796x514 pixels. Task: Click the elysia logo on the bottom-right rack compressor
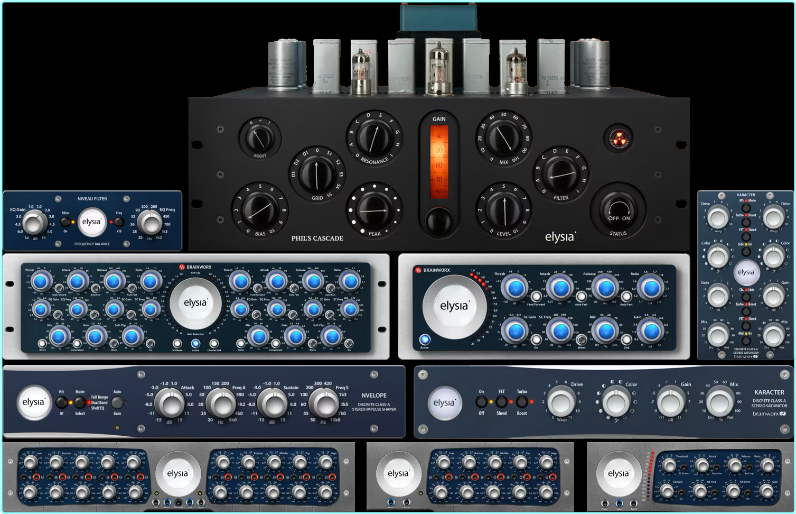618,473
